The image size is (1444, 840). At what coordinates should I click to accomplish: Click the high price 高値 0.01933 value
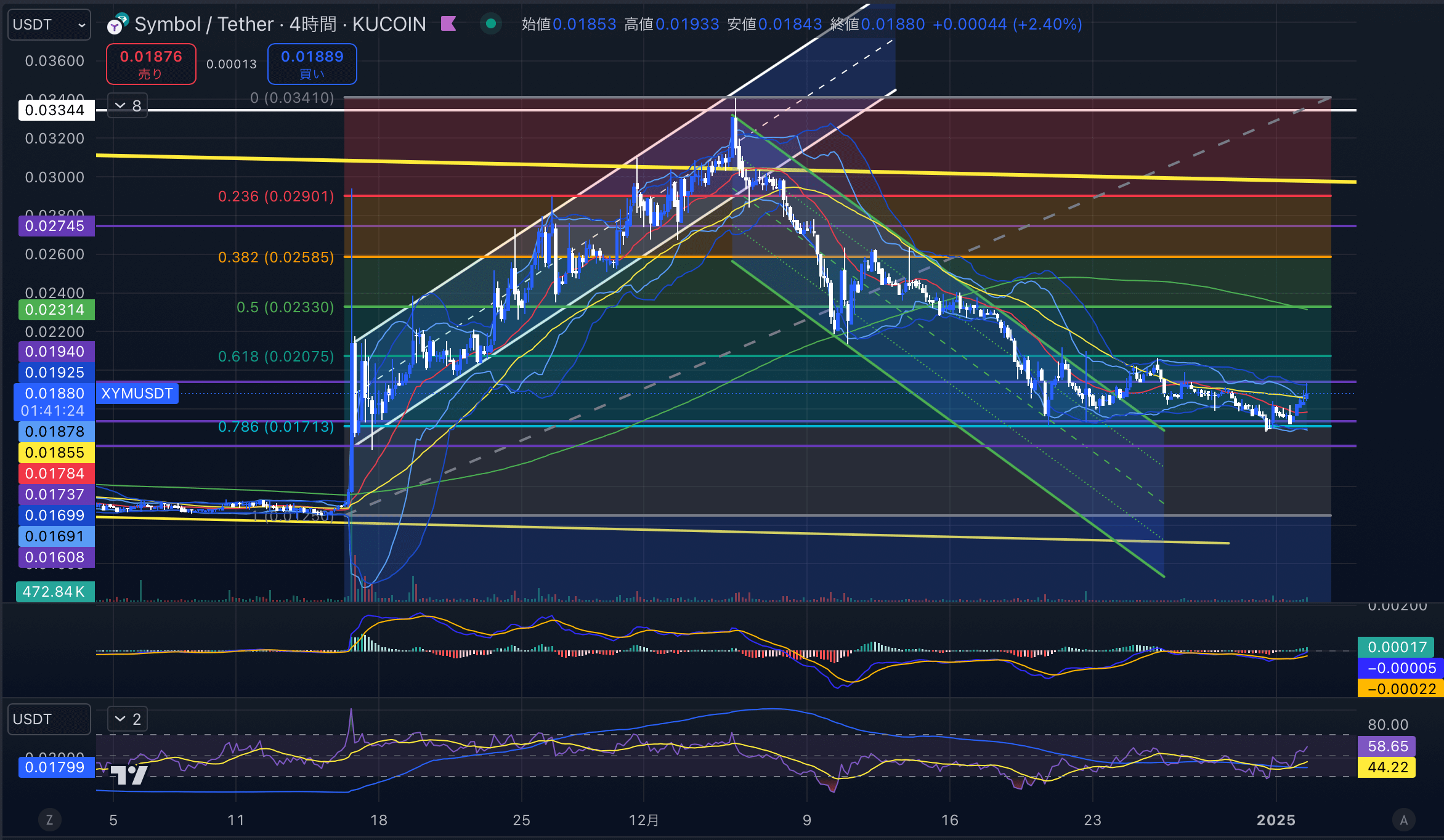tap(688, 25)
